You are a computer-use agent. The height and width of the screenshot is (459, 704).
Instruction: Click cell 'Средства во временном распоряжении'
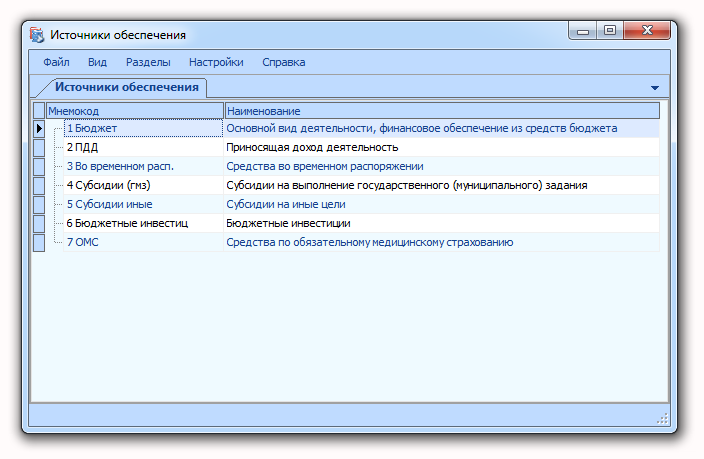point(442,166)
